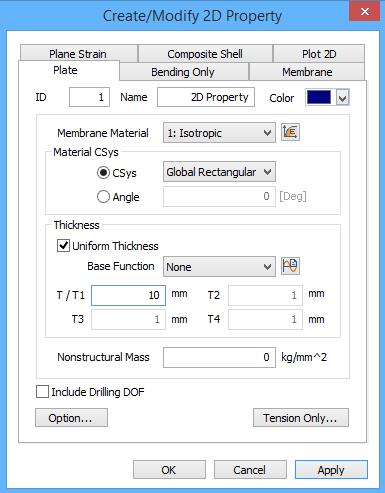Click the Nonstructural Mass field
Viewport: 385px width, 493px height.
[x=219, y=357]
